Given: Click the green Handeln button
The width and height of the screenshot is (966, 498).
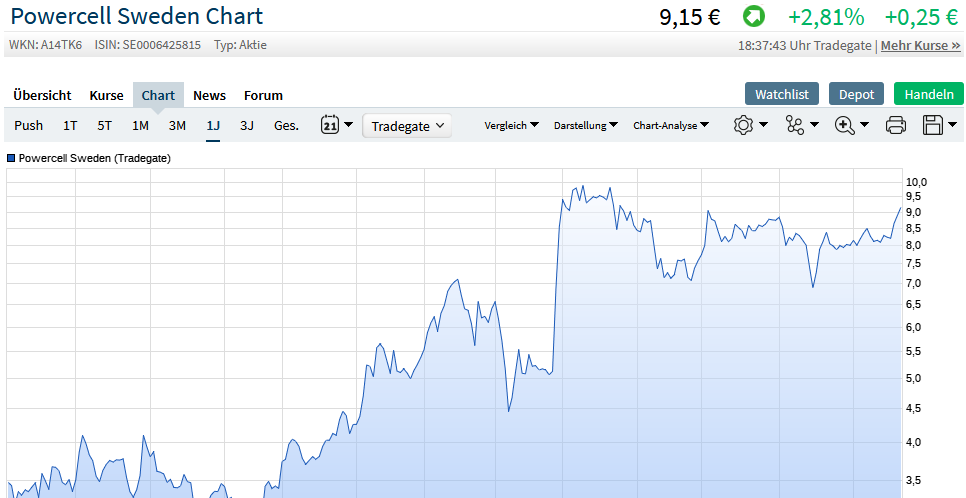Looking at the screenshot, I should (928, 94).
